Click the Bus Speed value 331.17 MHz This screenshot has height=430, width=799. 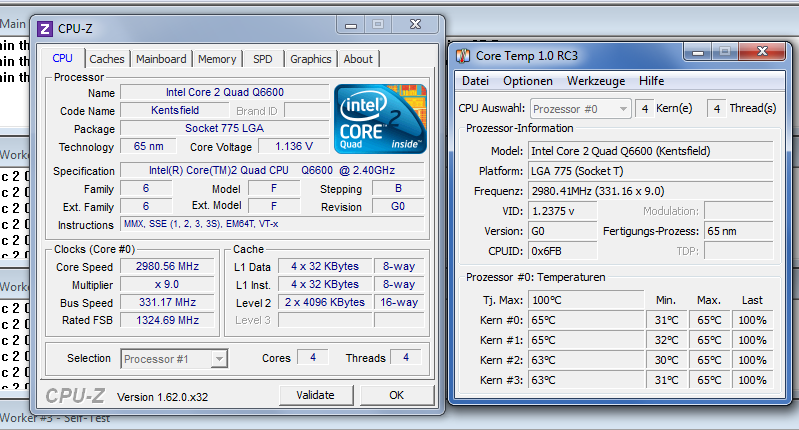pyautogui.click(x=167, y=302)
